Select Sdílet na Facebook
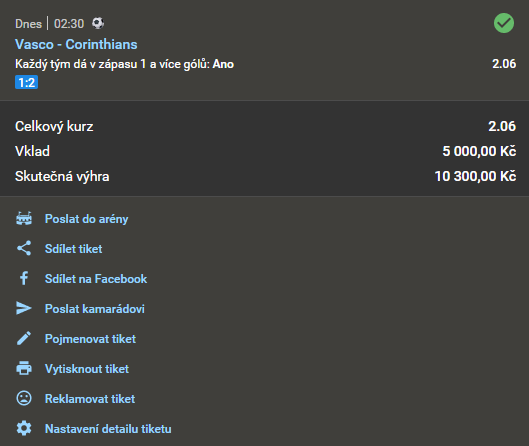 (x=96, y=279)
